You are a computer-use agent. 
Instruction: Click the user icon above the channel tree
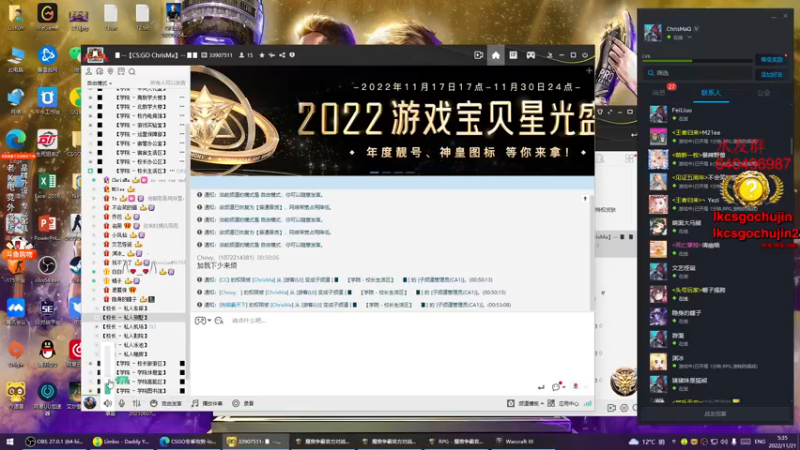[89, 71]
